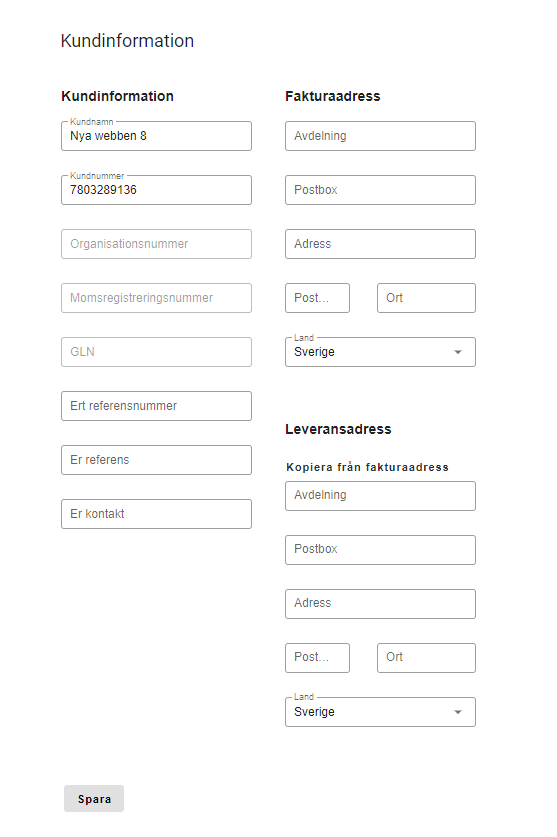Click the Er kontakt field
Screen dimensions: 557x837
156,514
